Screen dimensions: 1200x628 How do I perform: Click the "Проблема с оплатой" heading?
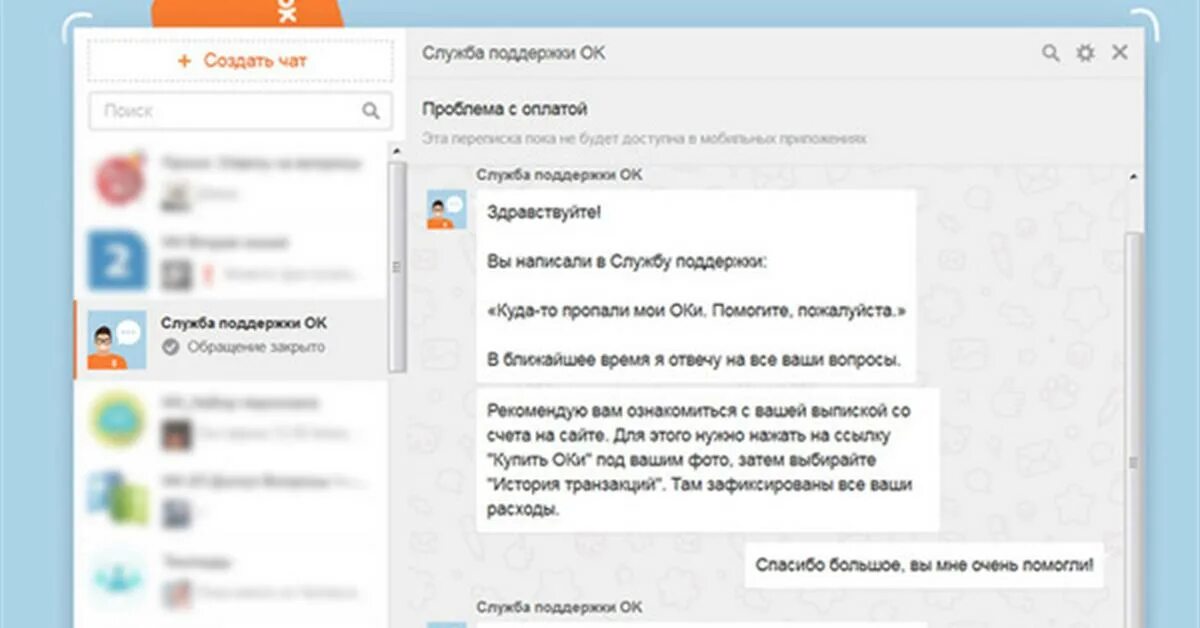[x=505, y=109]
